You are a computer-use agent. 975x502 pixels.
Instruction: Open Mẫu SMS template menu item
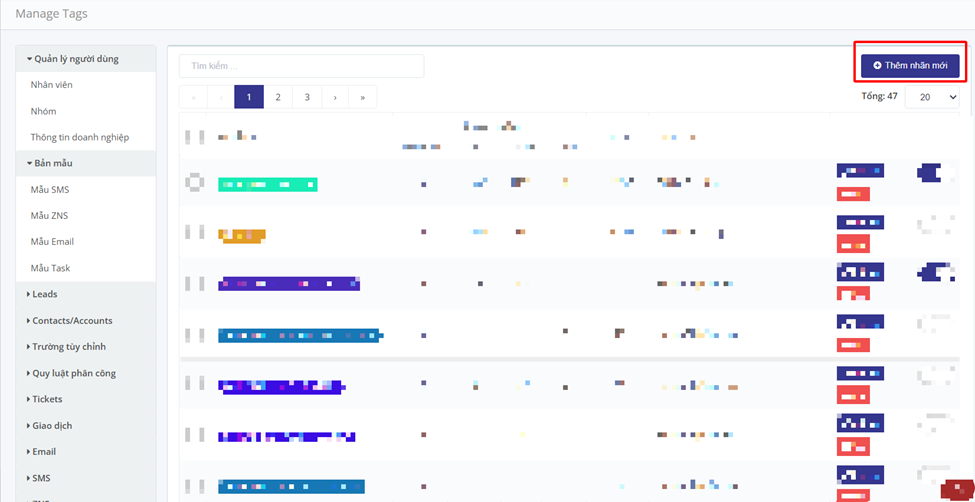(50, 190)
